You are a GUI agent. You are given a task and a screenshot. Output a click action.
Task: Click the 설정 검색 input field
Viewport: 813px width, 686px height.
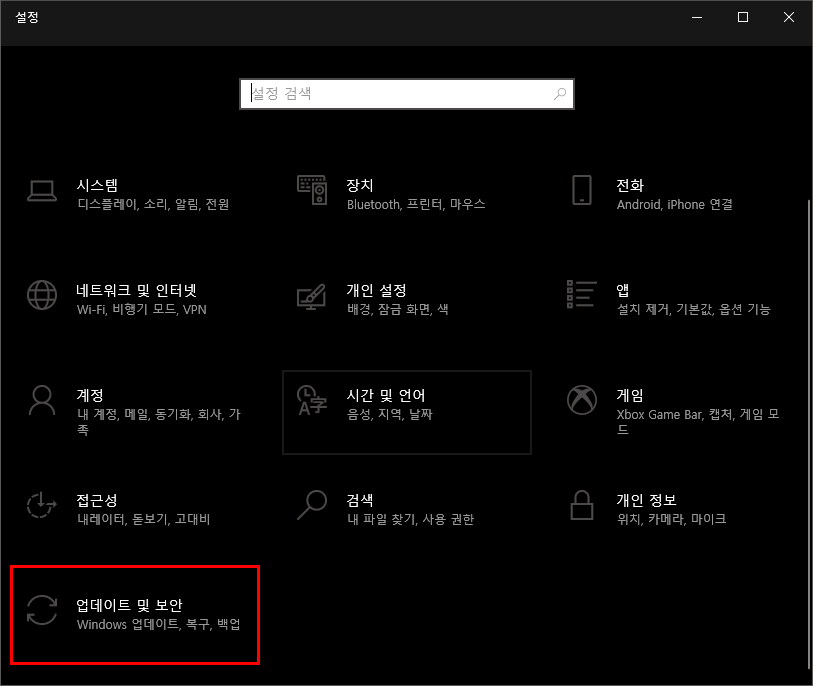tap(407, 94)
